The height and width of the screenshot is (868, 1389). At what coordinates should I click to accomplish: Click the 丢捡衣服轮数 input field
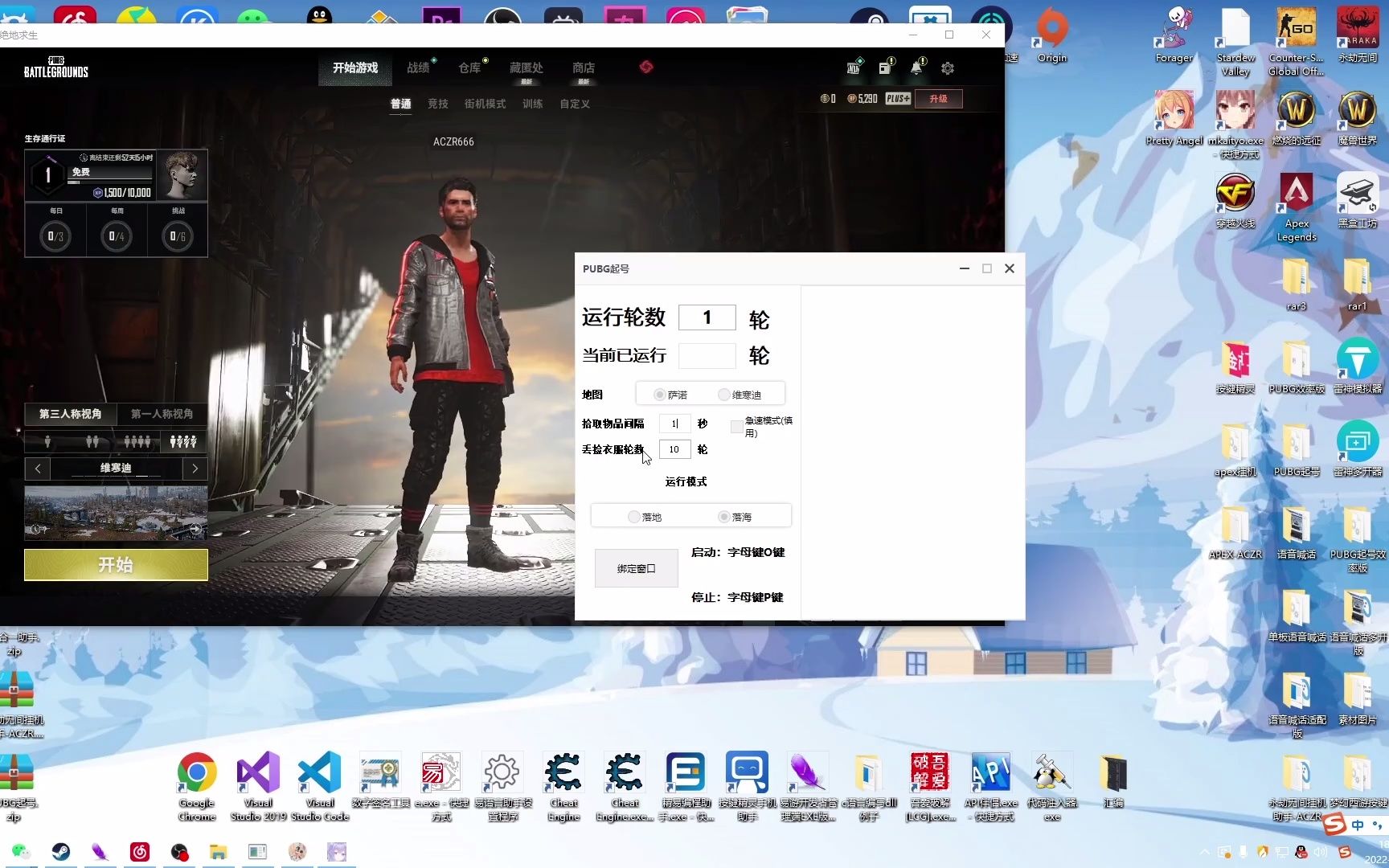674,449
